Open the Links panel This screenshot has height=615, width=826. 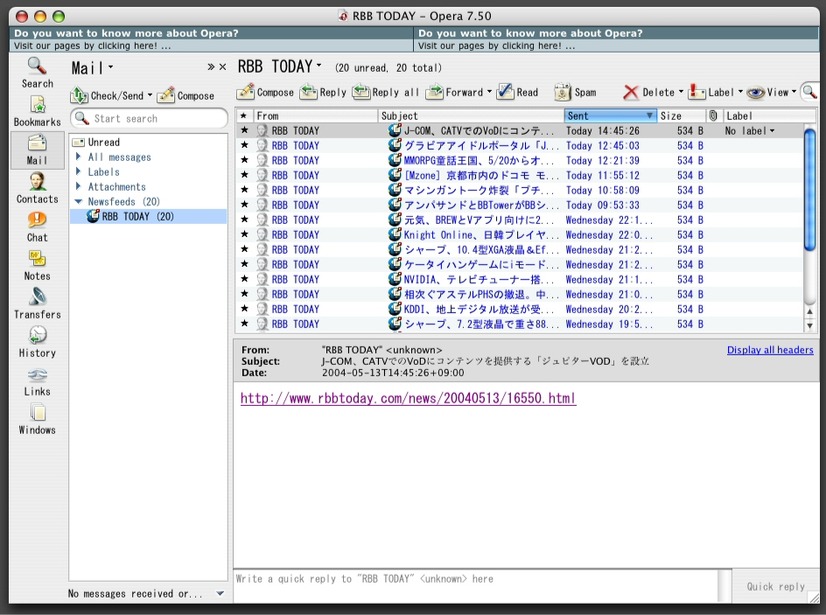pos(37,381)
